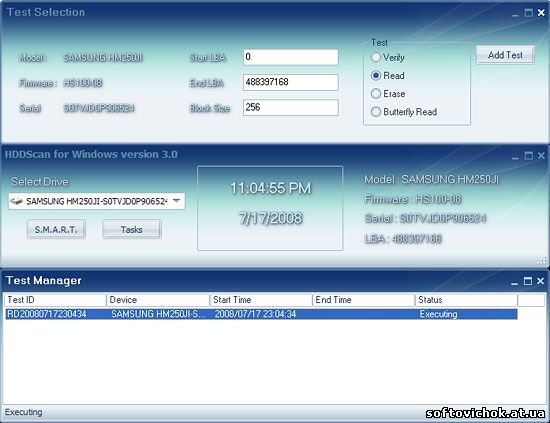Focus the Start LBA input field
The width and height of the screenshot is (550, 423).
click(x=291, y=57)
